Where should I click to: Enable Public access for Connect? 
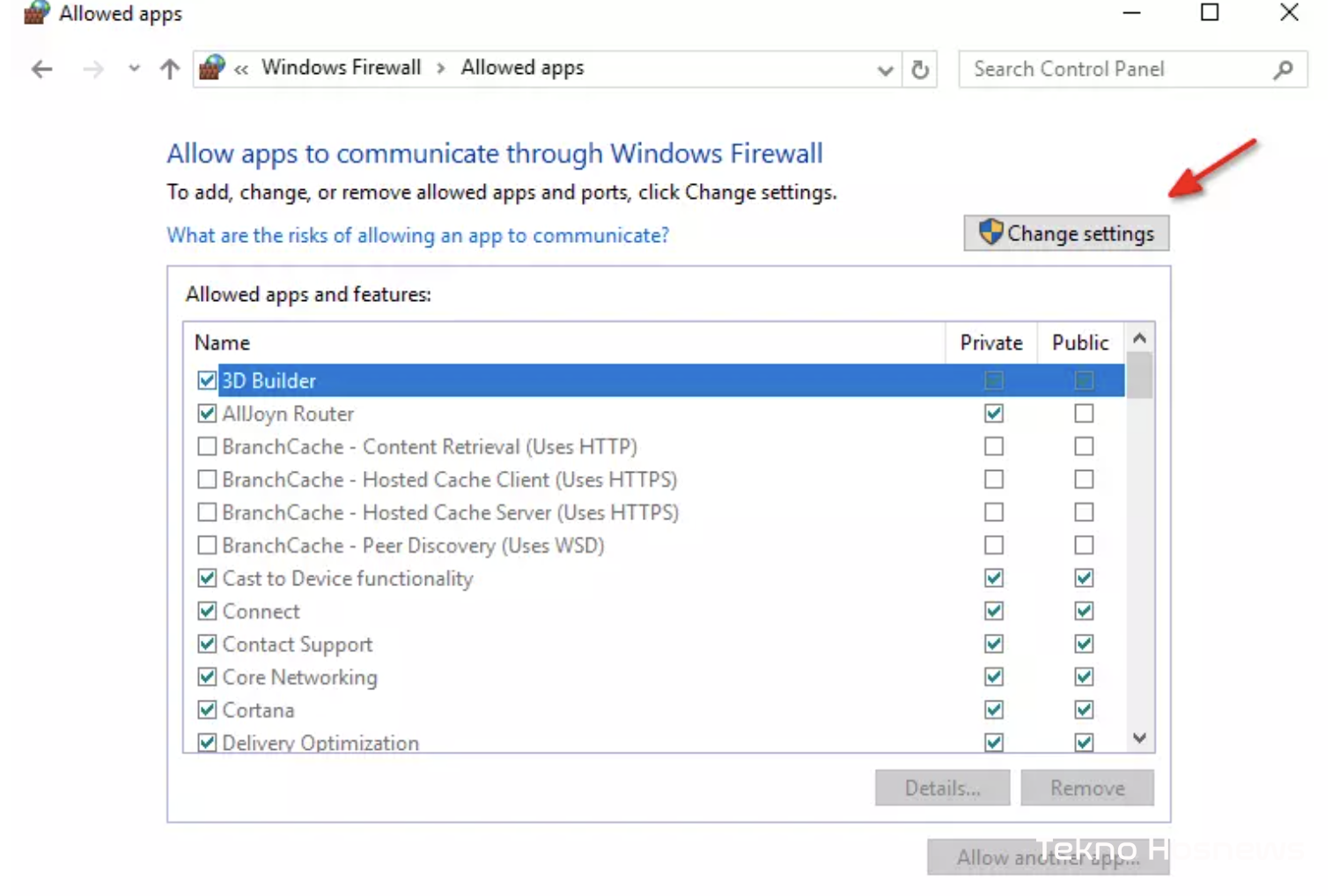[x=1083, y=611]
